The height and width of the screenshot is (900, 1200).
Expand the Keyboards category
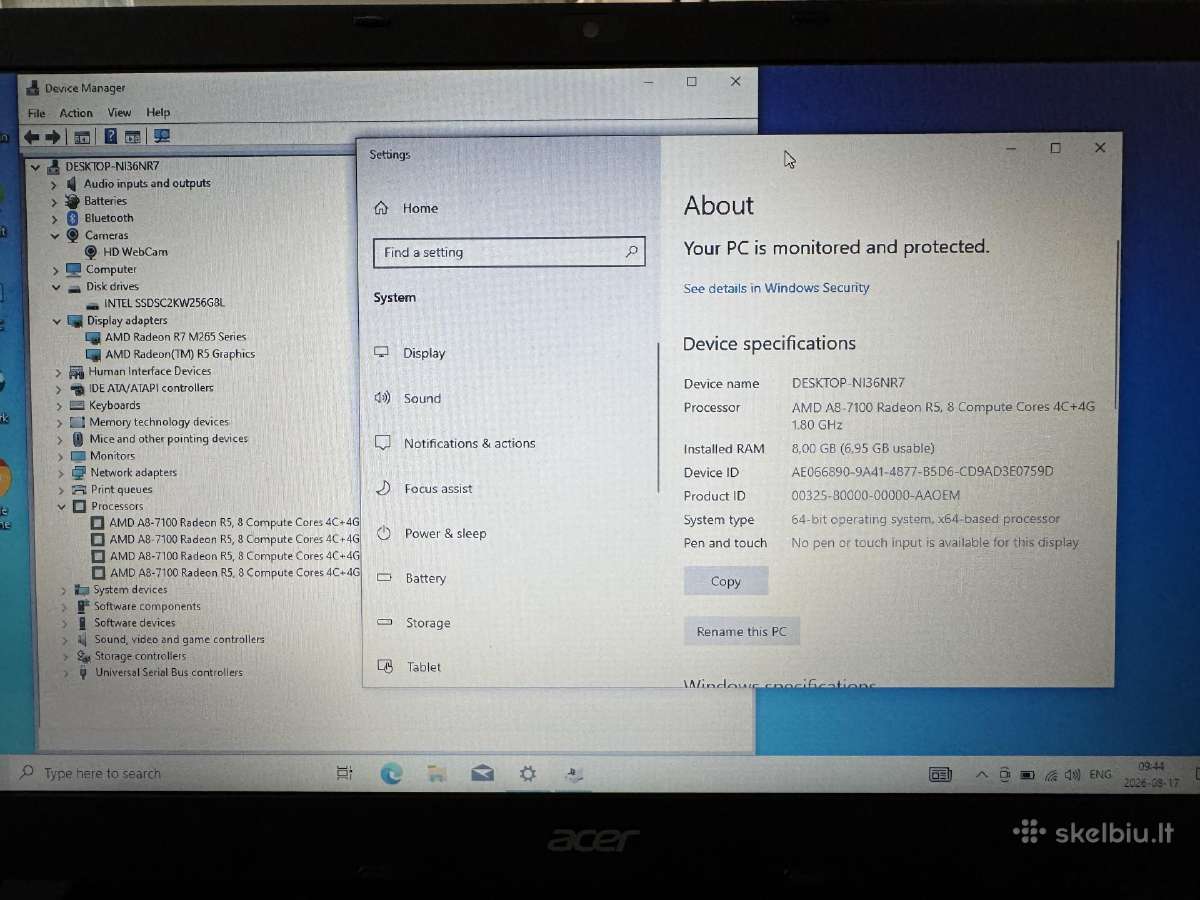click(59, 406)
